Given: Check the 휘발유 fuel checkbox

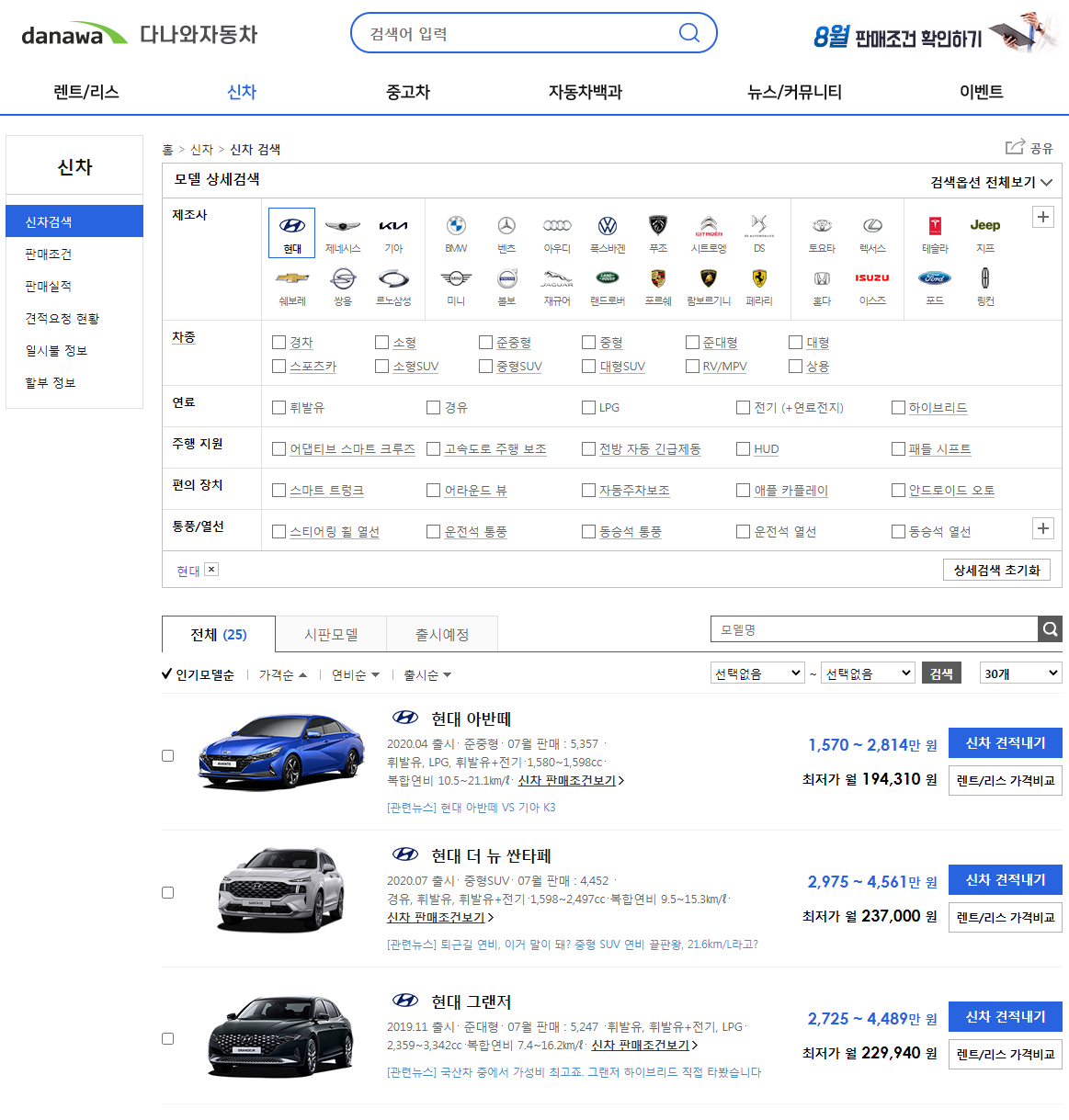Looking at the screenshot, I should click(279, 408).
